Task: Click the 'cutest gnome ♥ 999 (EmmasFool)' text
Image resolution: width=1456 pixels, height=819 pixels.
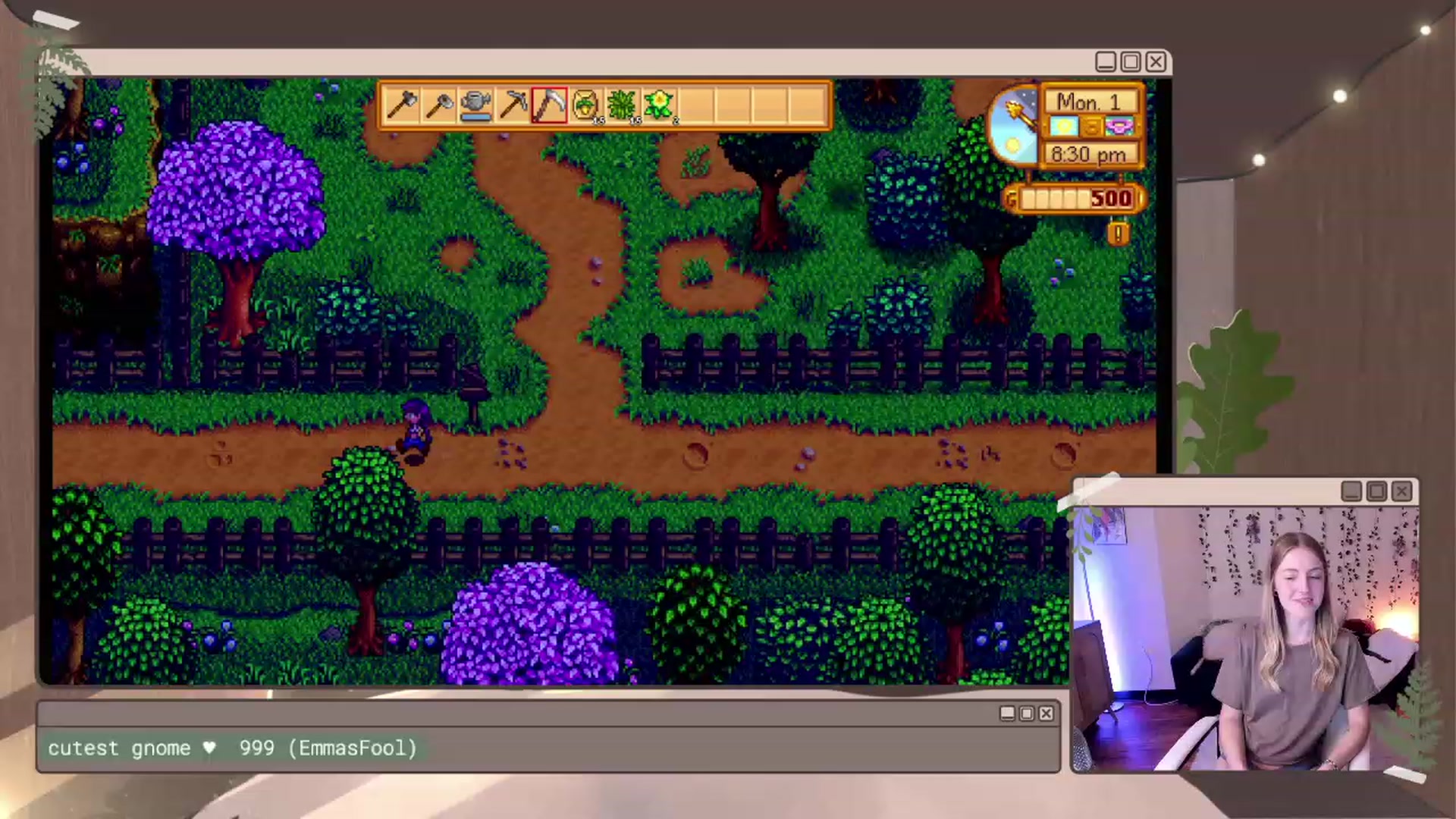Action: 233,748
